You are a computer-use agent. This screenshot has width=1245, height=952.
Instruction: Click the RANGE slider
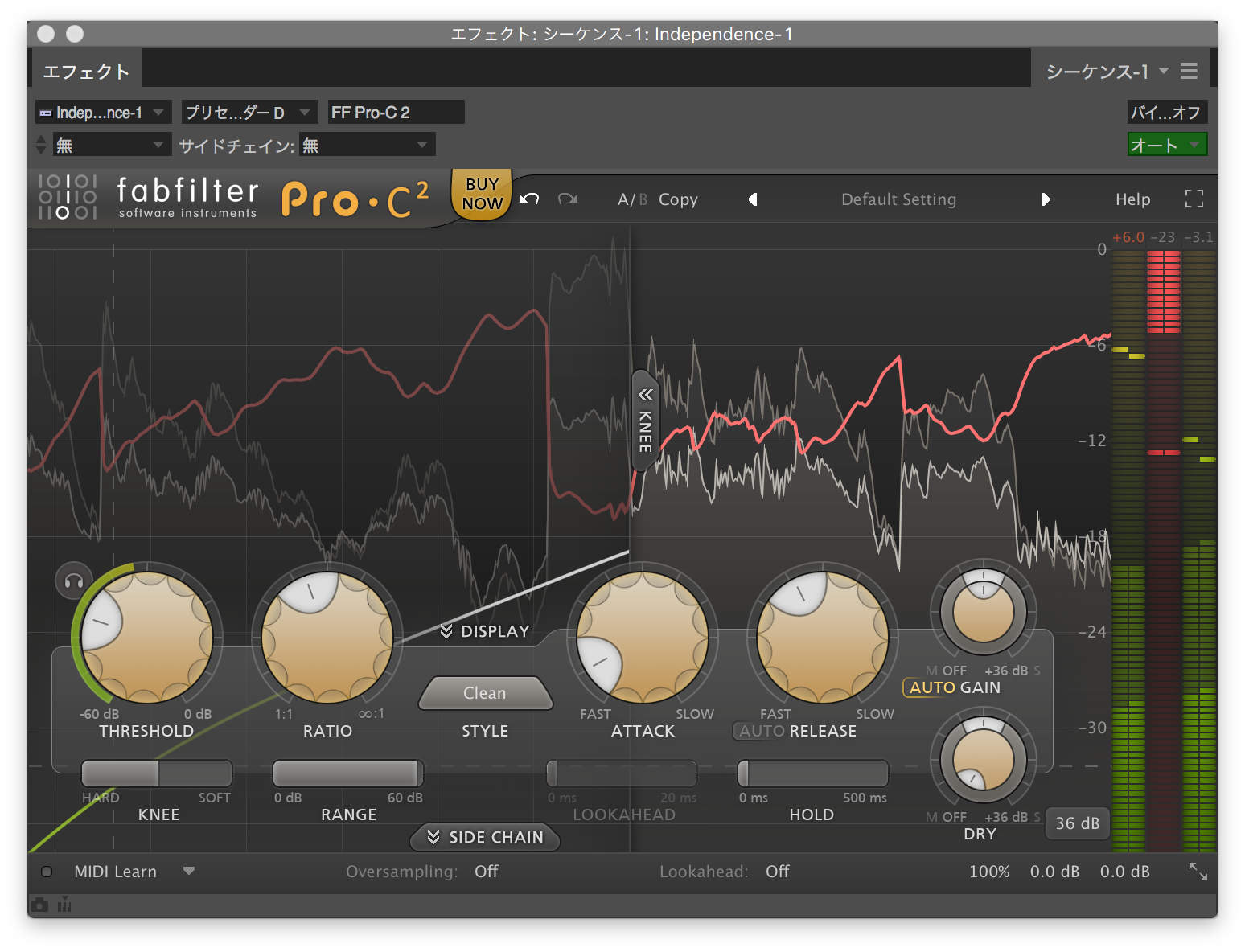(x=347, y=773)
